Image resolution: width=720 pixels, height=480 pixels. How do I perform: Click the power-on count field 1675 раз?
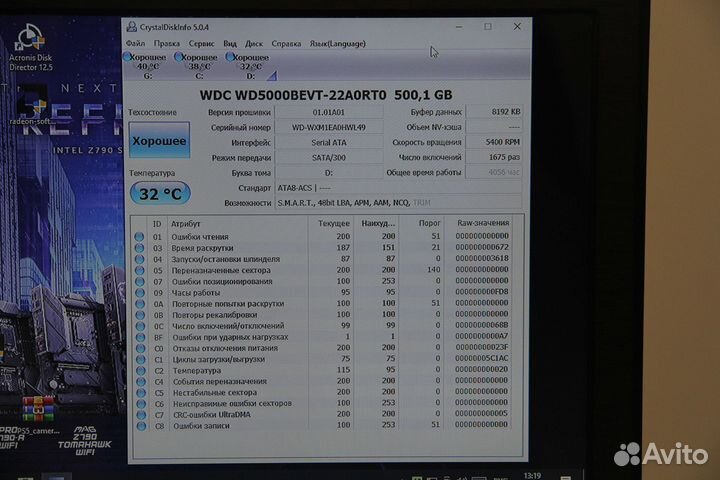tap(494, 157)
